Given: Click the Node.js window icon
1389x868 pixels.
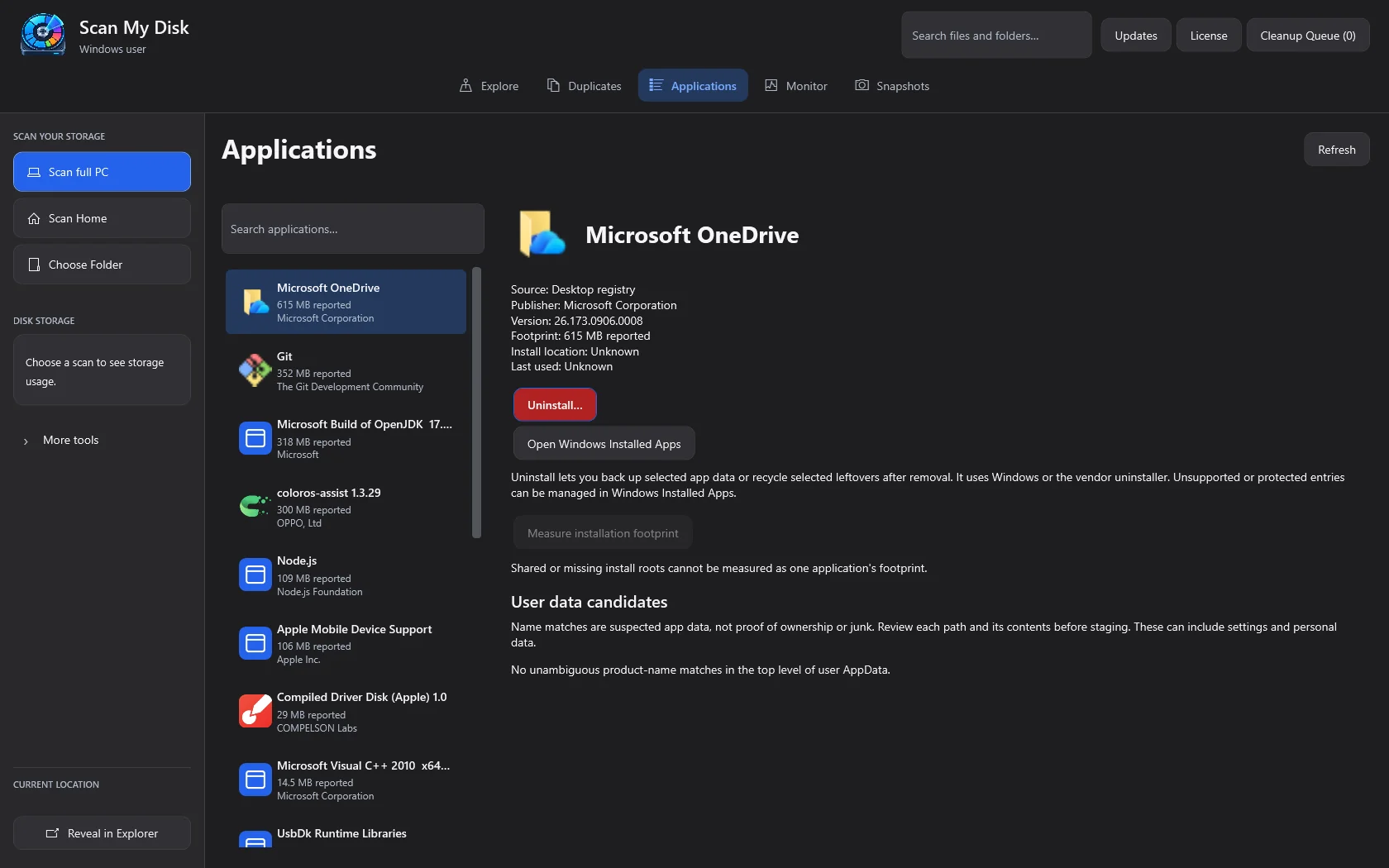Looking at the screenshot, I should [255, 575].
